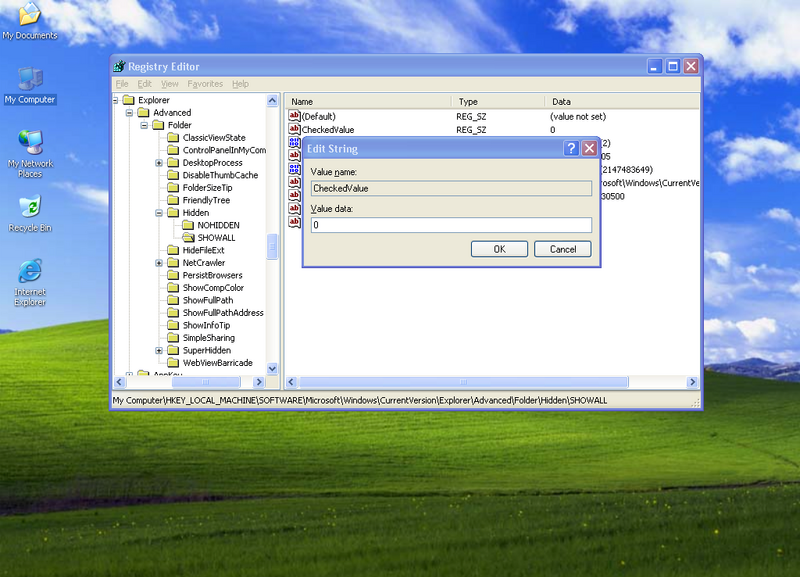
Task: Click the help question mark in Edit String
Action: coord(571,148)
